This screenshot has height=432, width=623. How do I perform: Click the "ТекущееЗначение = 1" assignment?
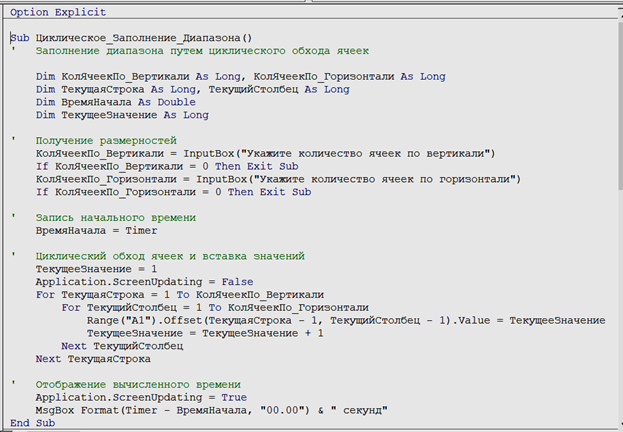[97, 269]
